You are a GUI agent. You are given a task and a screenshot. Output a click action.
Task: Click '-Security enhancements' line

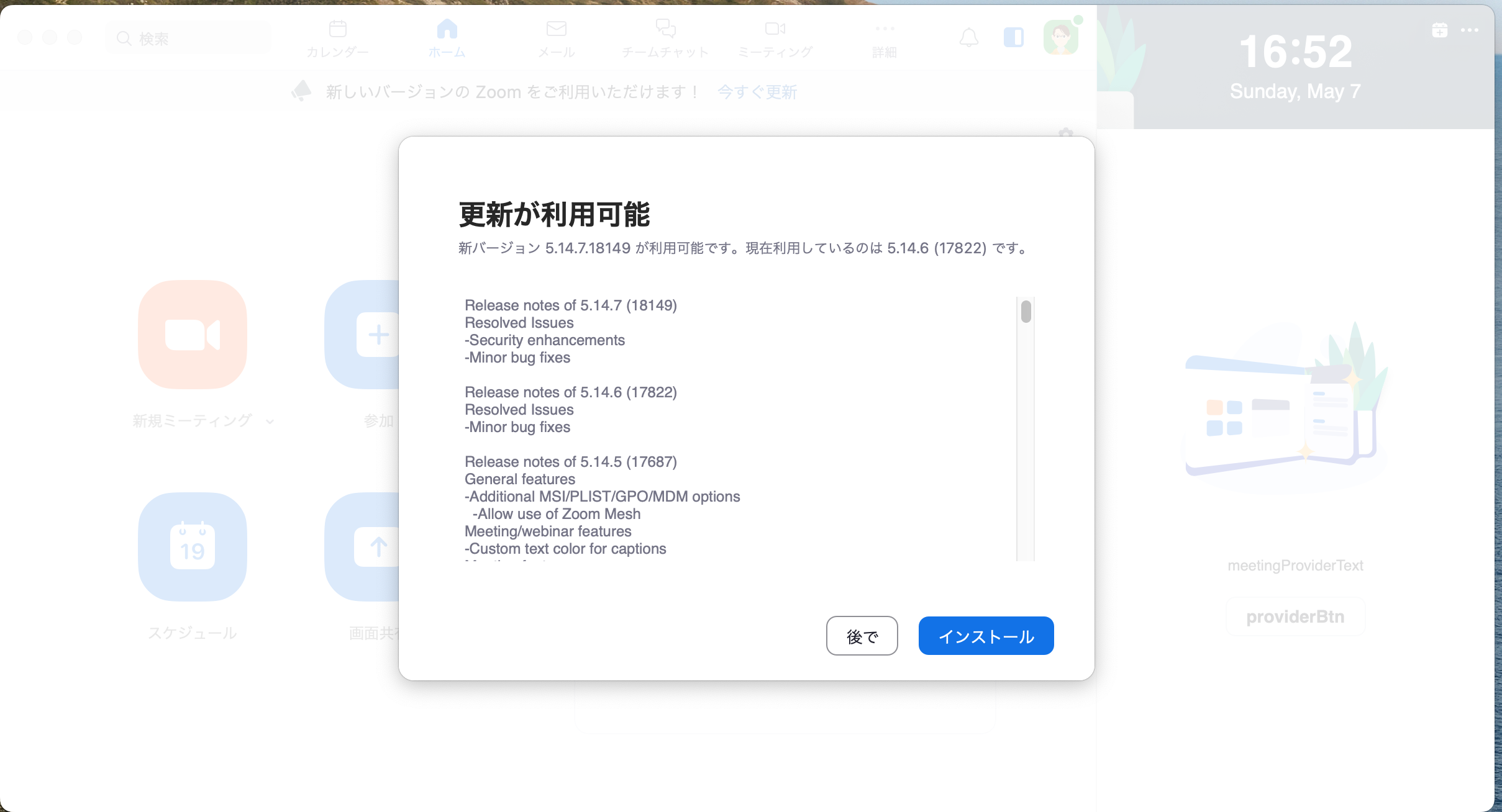point(544,340)
